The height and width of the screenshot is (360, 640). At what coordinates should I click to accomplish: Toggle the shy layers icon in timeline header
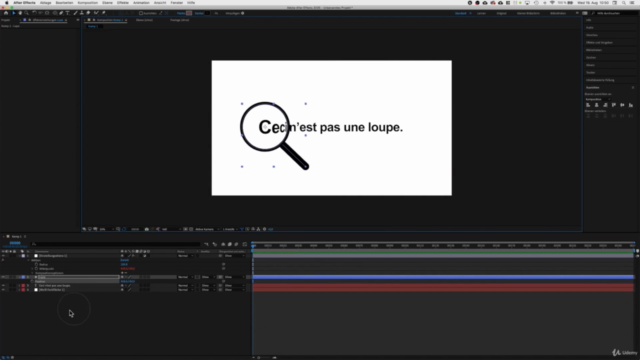pyautogui.click(x=223, y=244)
